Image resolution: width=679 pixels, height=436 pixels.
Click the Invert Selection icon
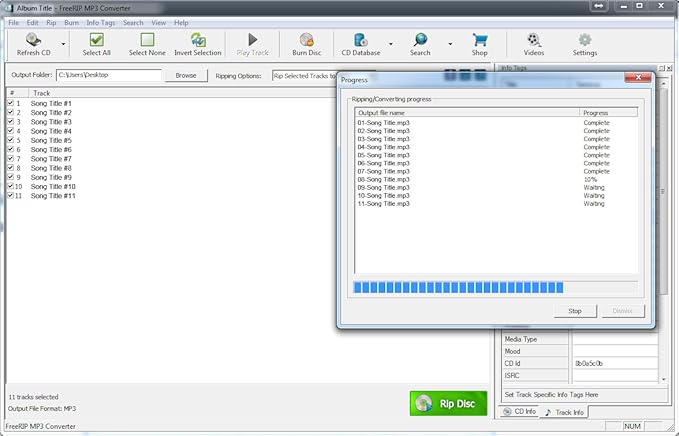click(x=198, y=44)
